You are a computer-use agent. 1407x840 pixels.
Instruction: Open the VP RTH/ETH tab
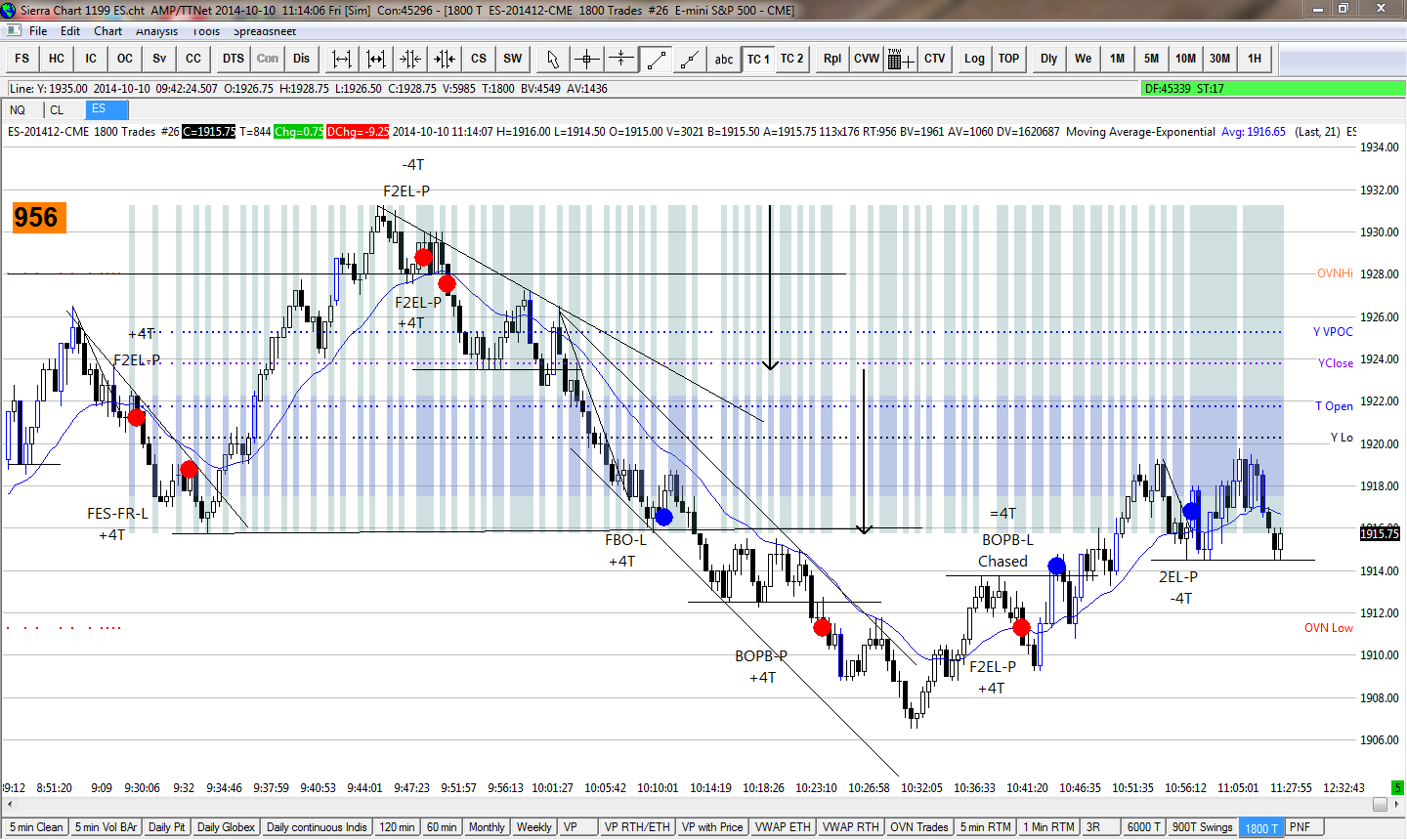pyautogui.click(x=637, y=827)
